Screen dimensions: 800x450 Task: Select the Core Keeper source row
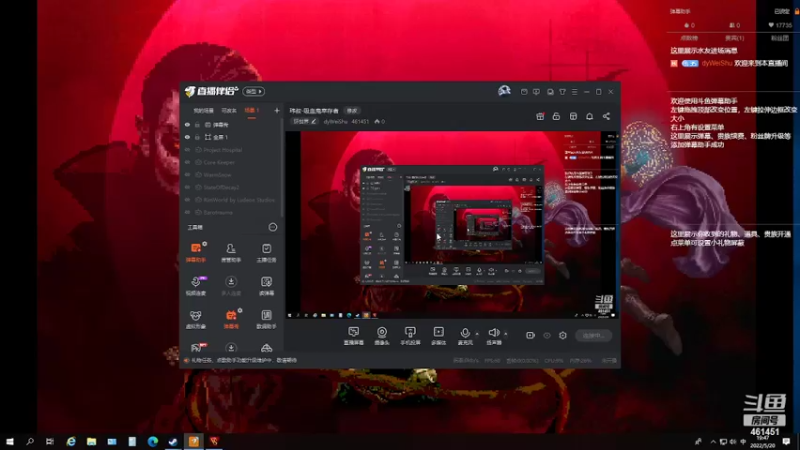pyautogui.click(x=231, y=162)
